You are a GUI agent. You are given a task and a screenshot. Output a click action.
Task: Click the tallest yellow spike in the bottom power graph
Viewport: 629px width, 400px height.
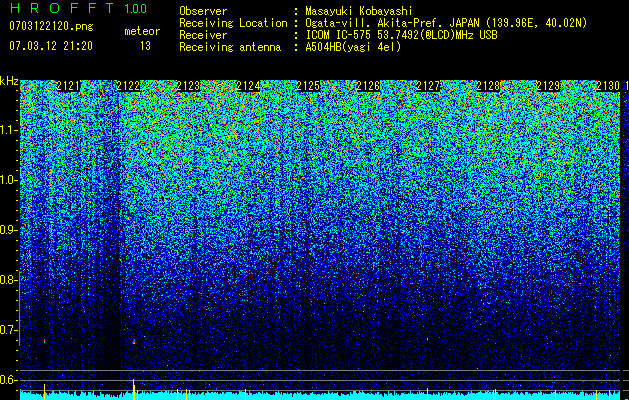(x=134, y=389)
